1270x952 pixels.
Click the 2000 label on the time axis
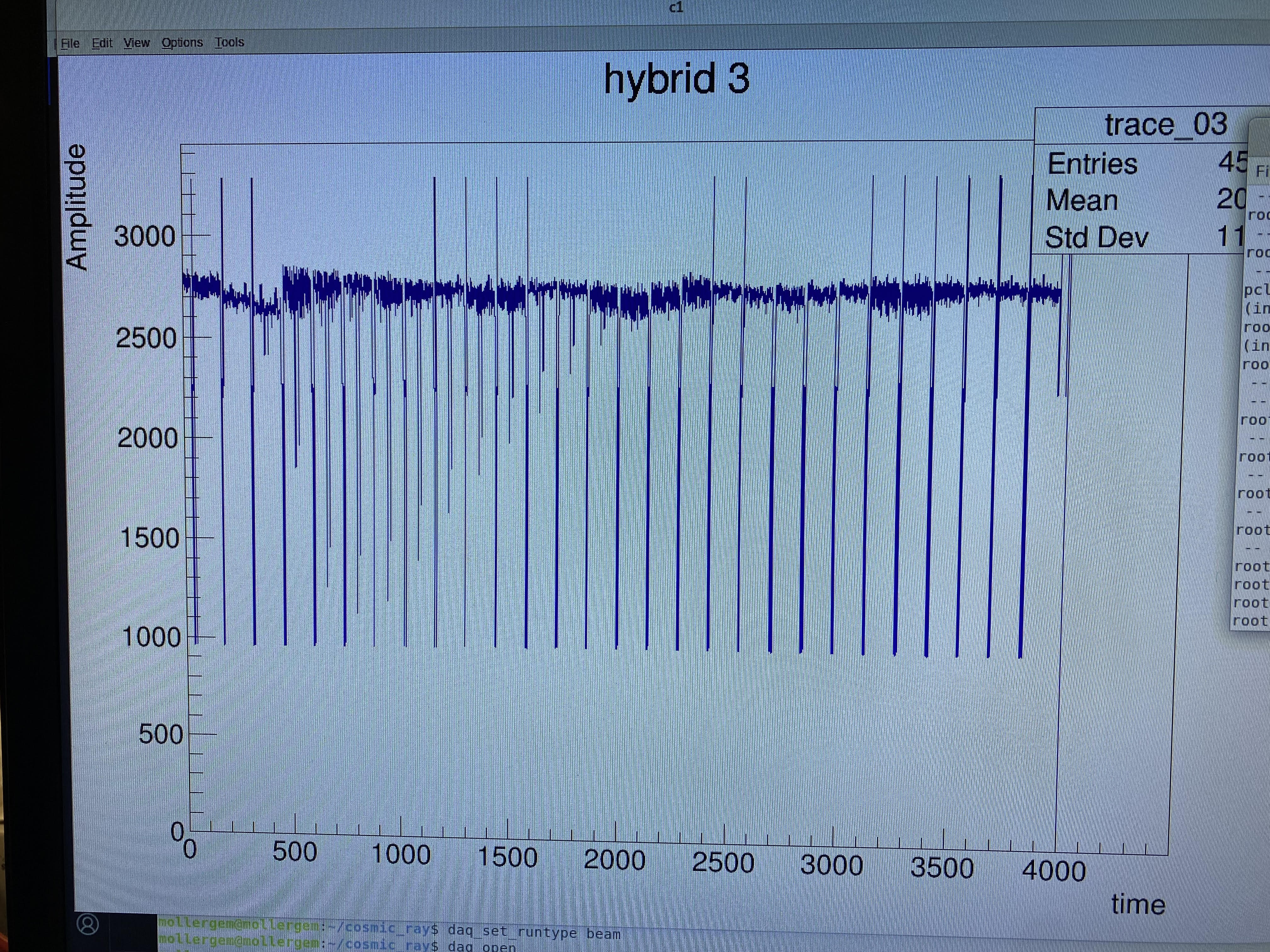[x=614, y=860]
